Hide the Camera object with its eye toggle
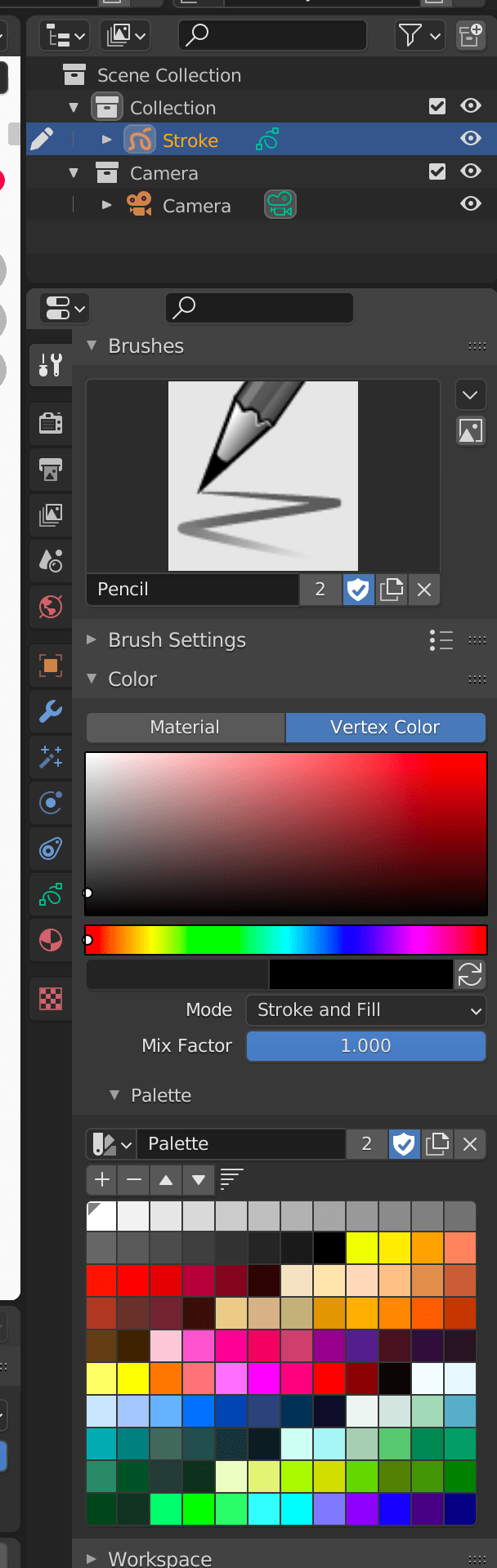 click(471, 205)
